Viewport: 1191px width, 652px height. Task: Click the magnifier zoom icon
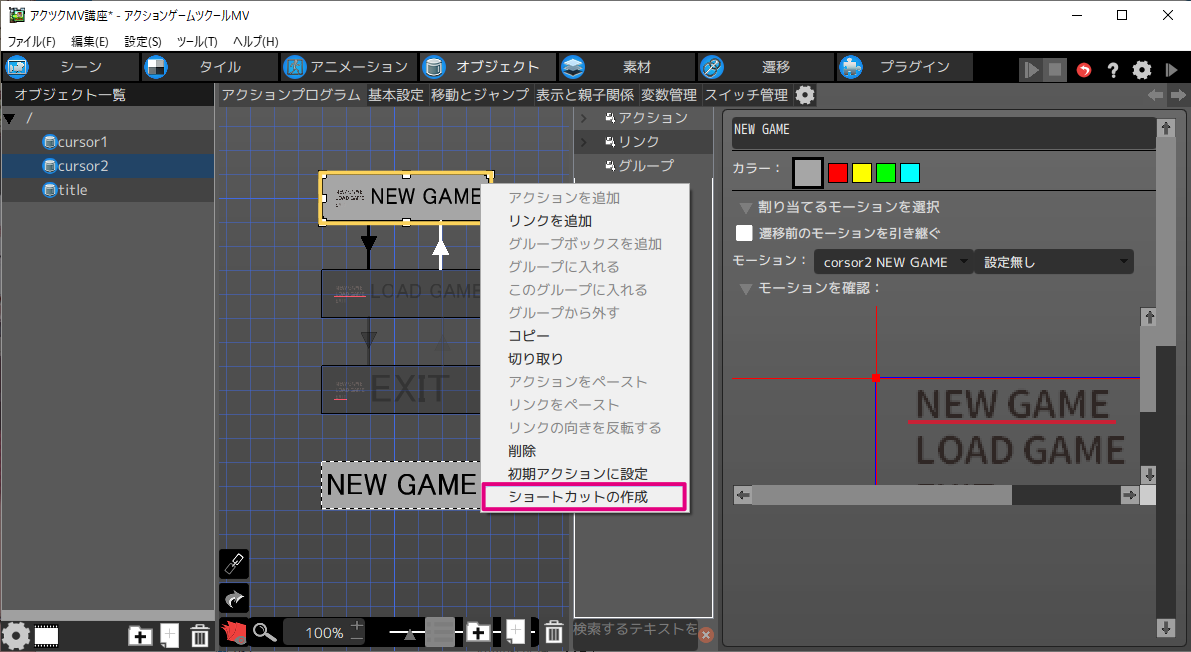pyautogui.click(x=264, y=632)
